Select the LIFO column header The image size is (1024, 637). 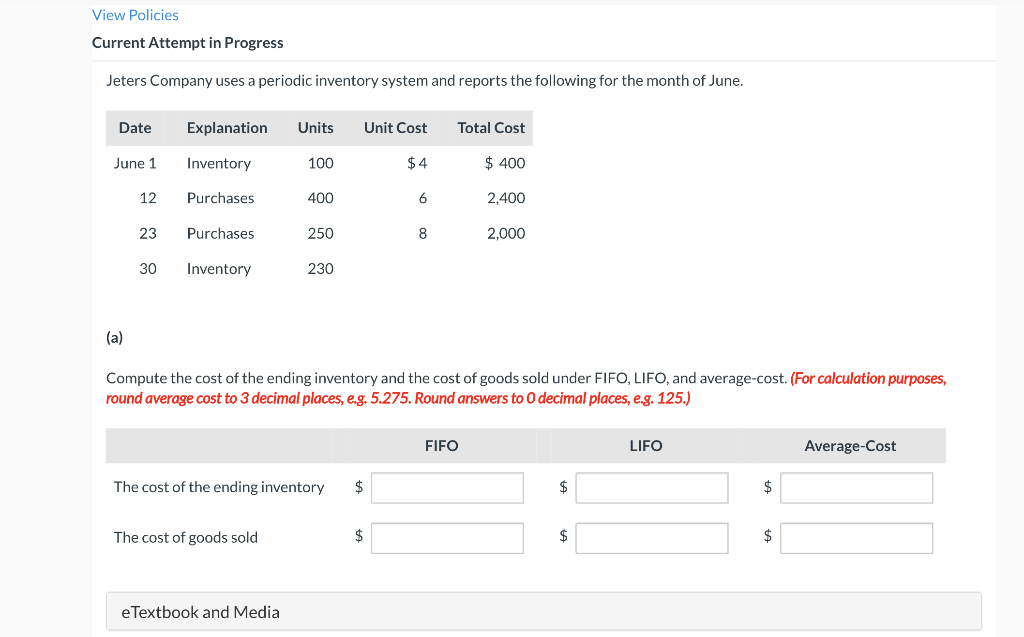[646, 445]
